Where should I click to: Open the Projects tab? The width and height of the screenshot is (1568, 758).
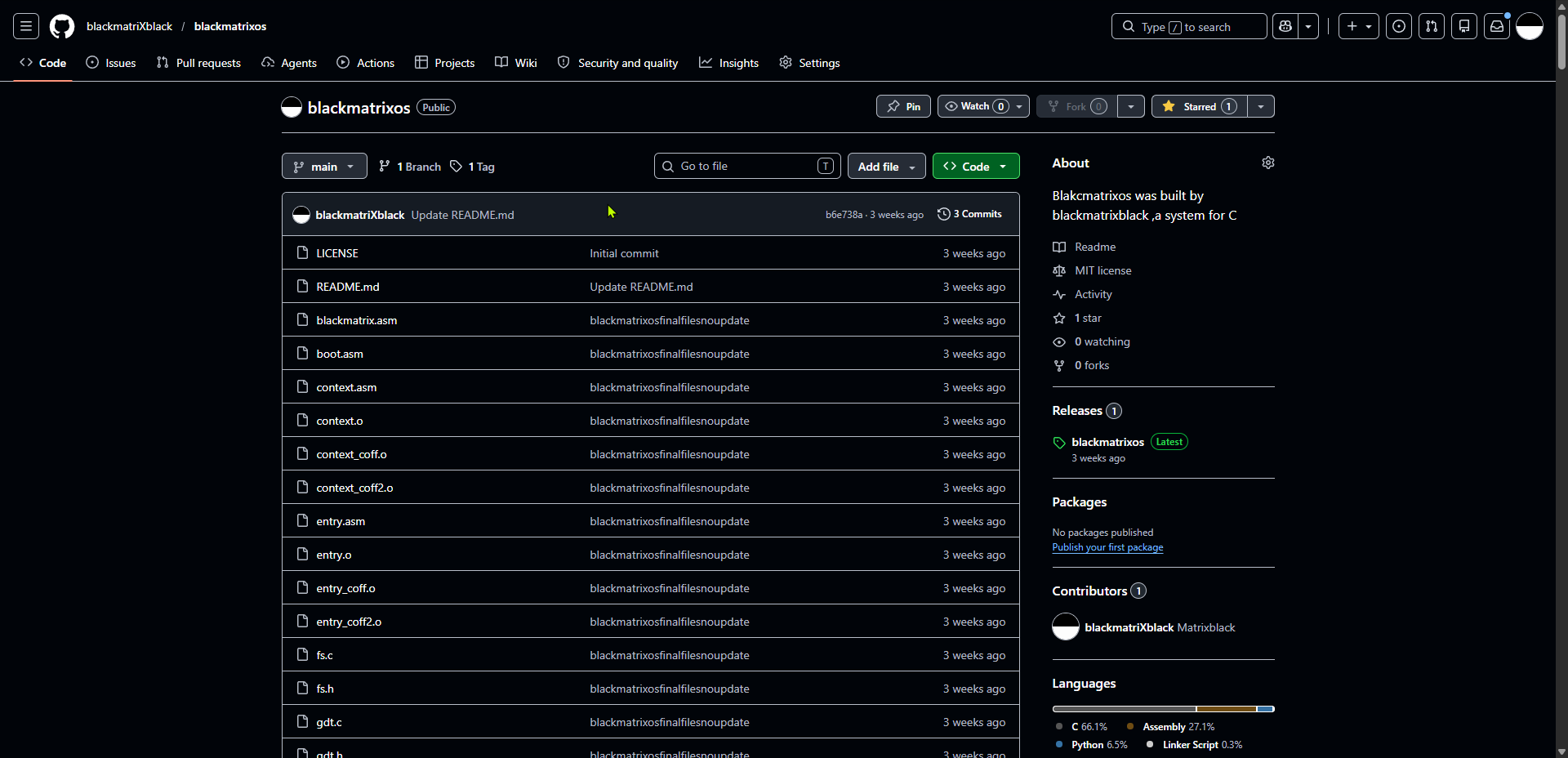[x=445, y=63]
